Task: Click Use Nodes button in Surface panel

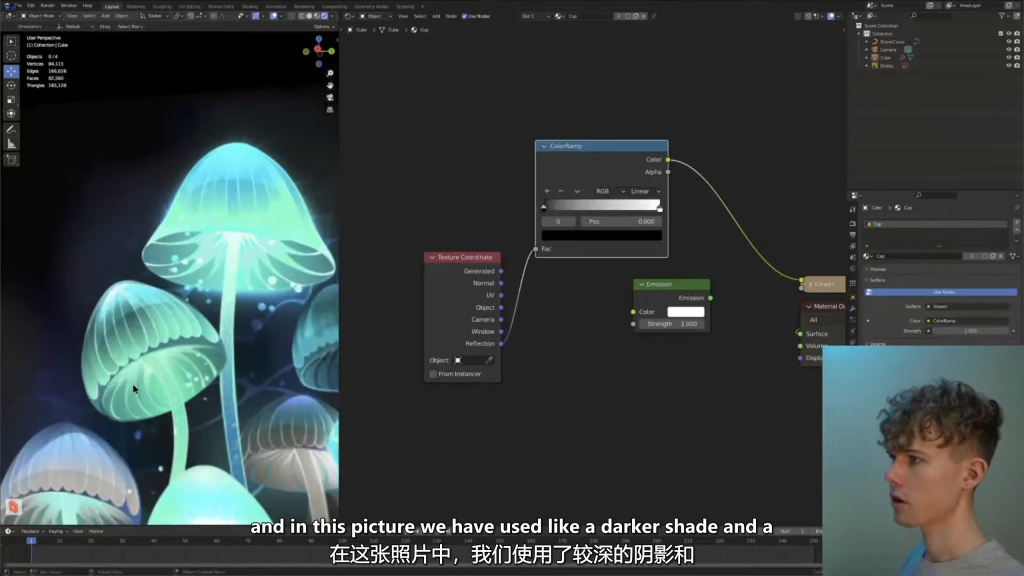Action: point(940,292)
